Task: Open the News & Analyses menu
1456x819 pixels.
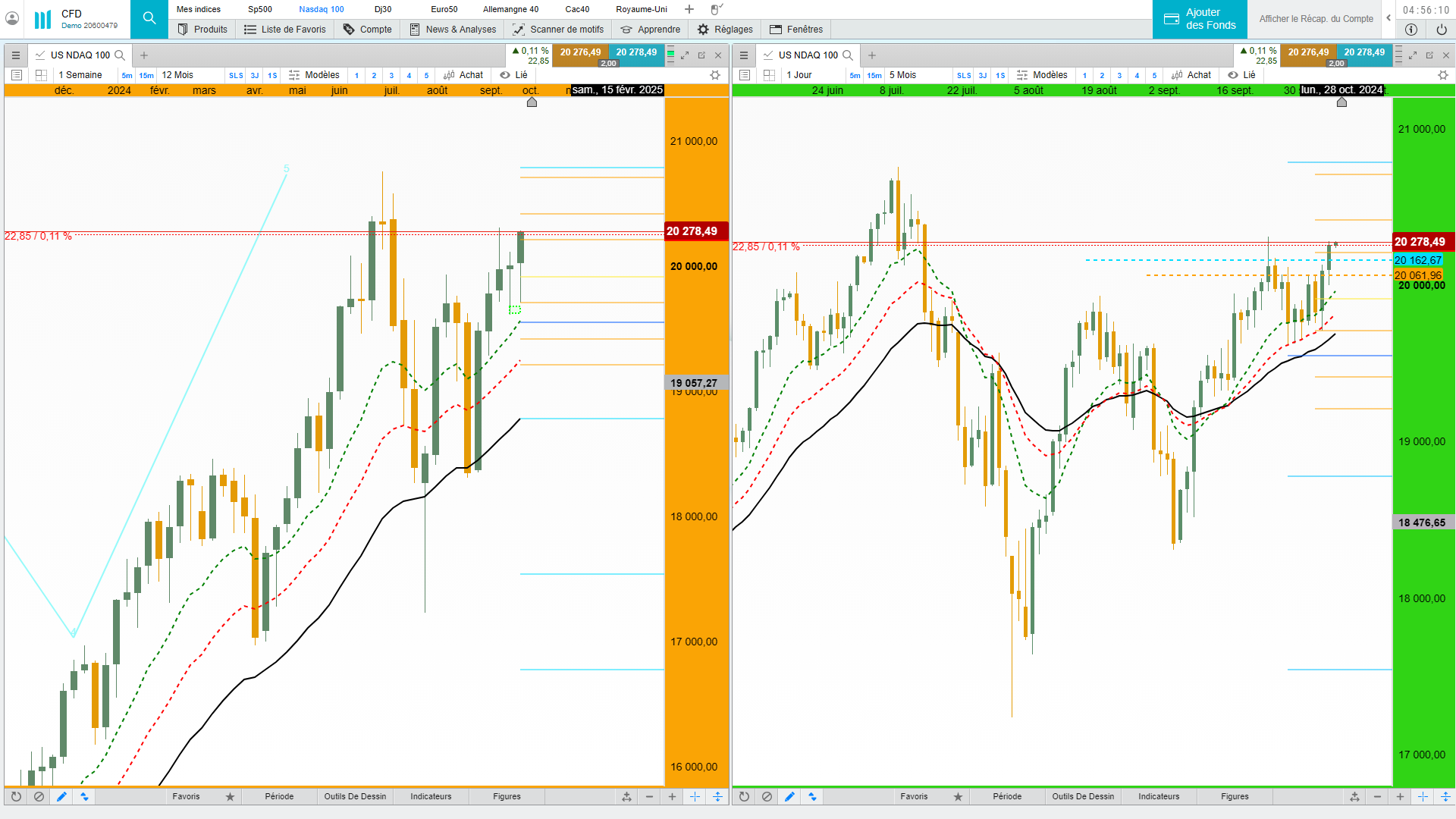Action: tap(453, 30)
